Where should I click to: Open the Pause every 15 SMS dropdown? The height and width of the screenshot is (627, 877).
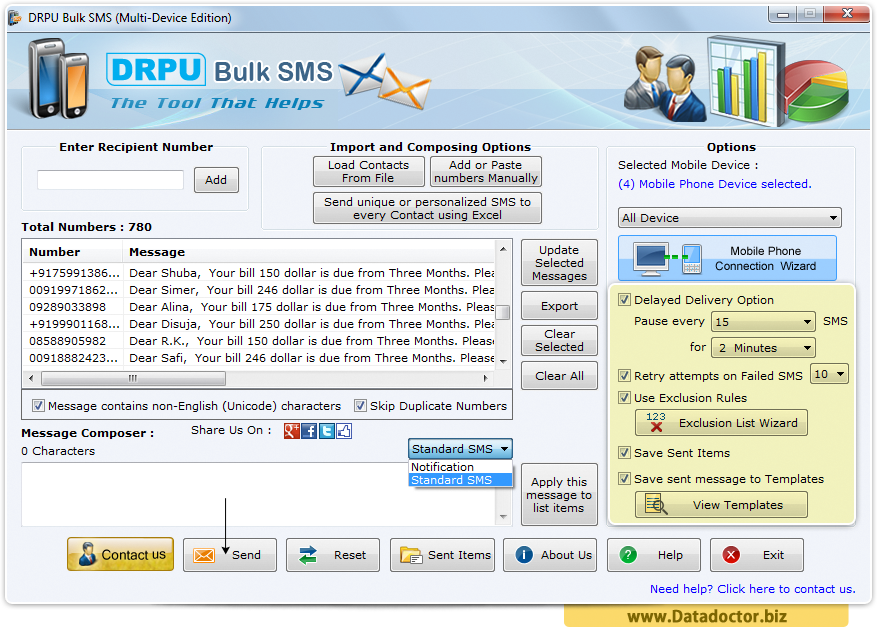tap(763, 322)
